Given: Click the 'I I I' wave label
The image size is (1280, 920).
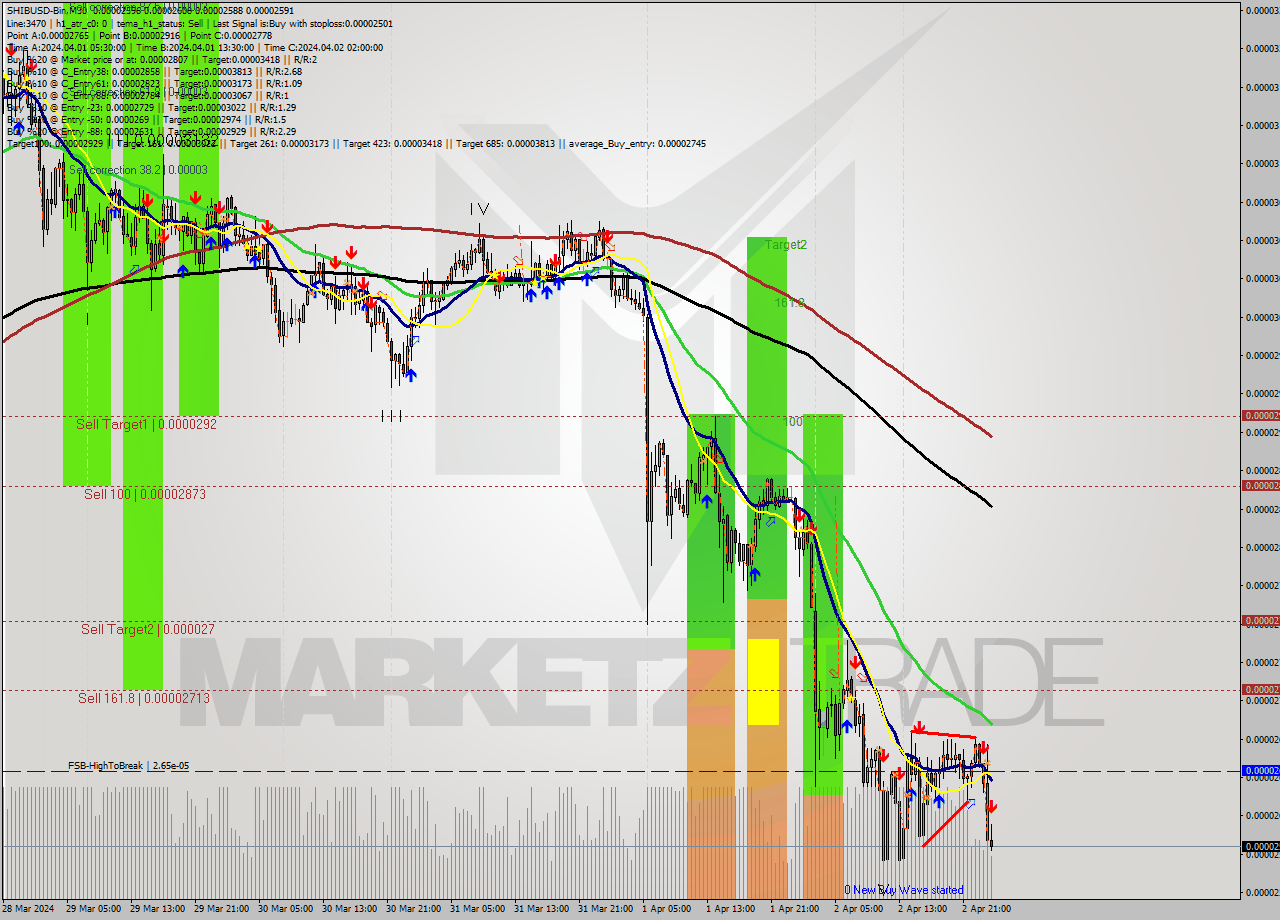Looking at the screenshot, I should [x=391, y=416].
